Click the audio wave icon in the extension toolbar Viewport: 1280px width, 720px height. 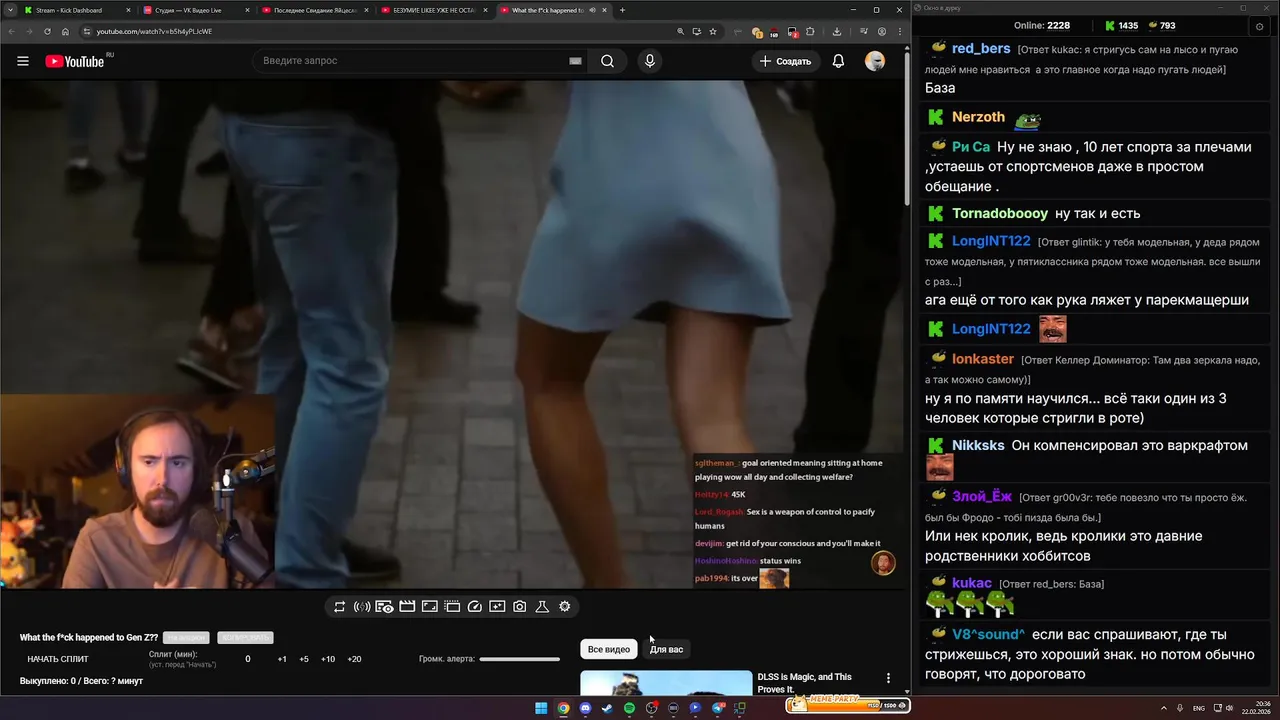pyautogui.click(x=362, y=607)
